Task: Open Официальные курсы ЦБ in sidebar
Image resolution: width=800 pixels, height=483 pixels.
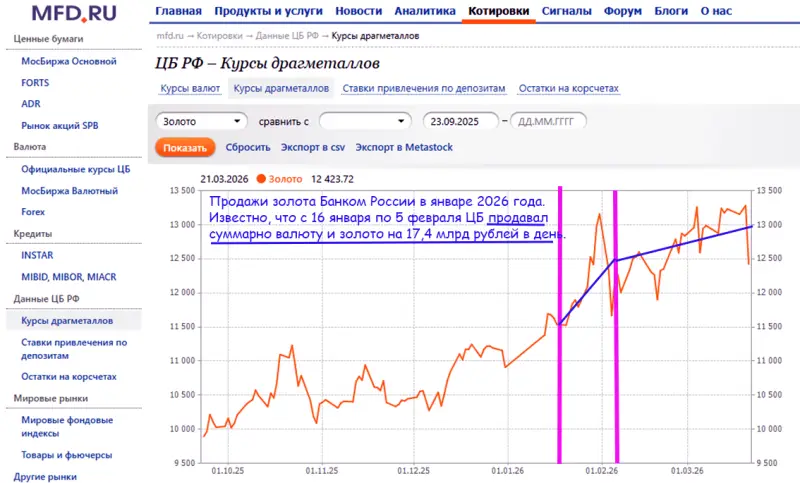Action: coord(76,168)
